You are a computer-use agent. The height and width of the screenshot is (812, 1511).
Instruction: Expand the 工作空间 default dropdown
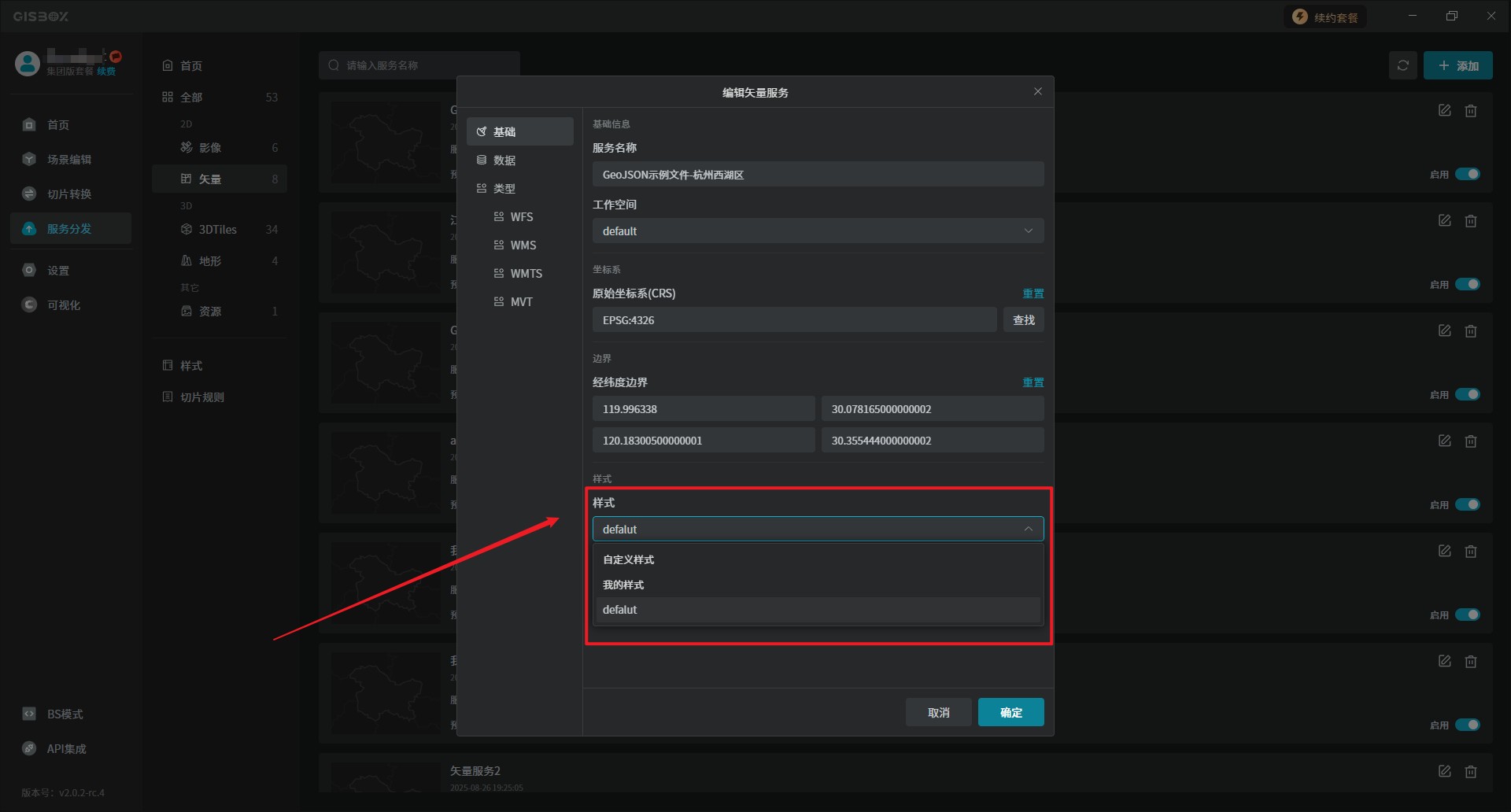tap(818, 231)
